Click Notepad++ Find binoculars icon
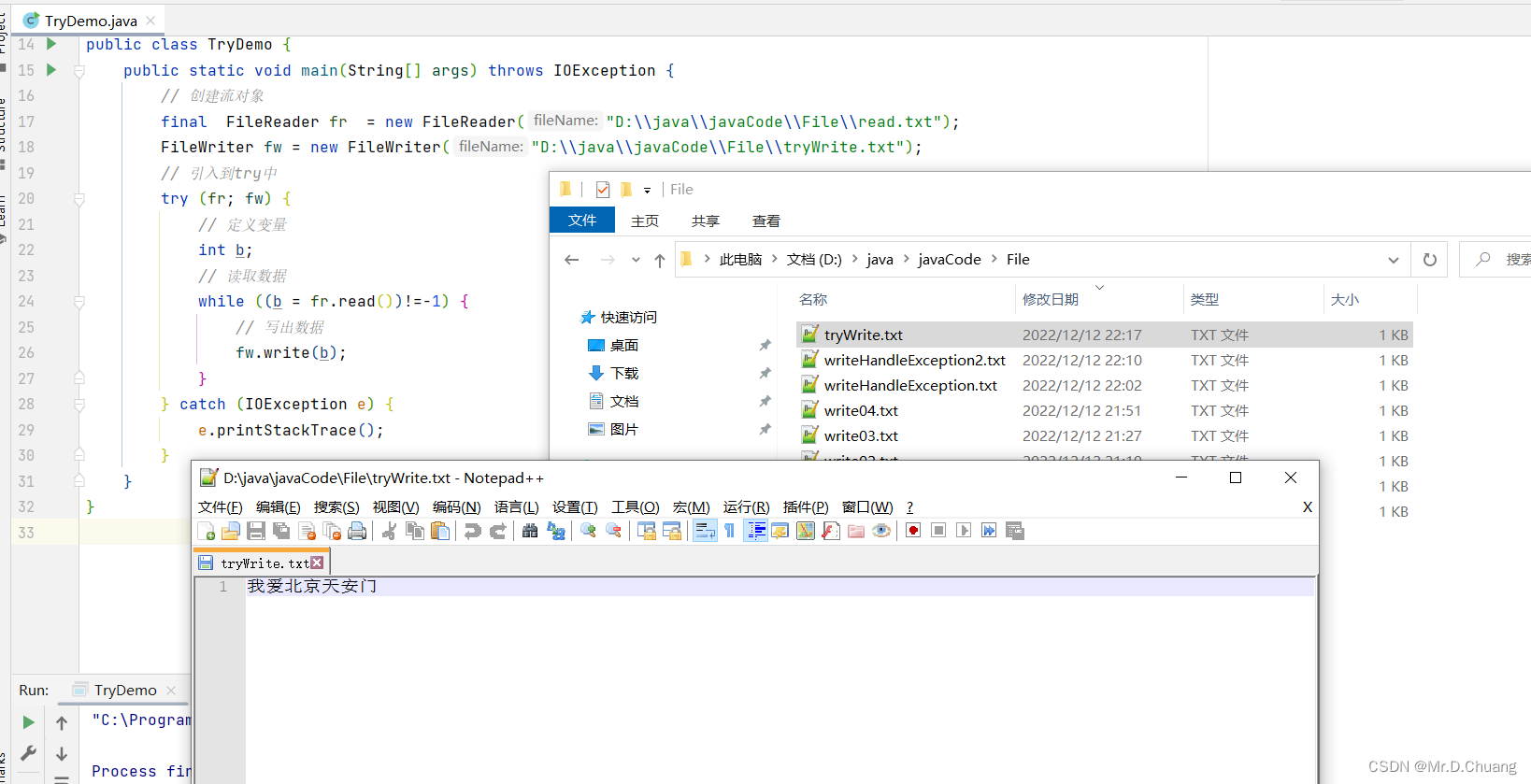 (x=530, y=531)
